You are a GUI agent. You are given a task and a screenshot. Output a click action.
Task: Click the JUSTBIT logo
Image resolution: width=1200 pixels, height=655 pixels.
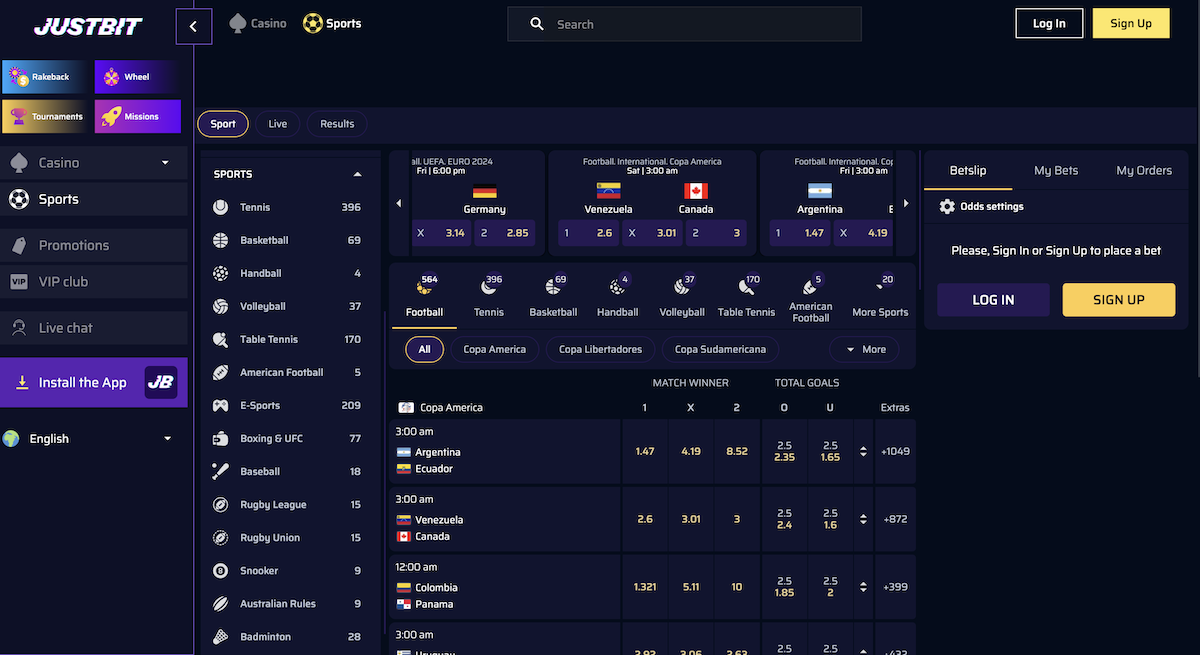(x=88, y=26)
